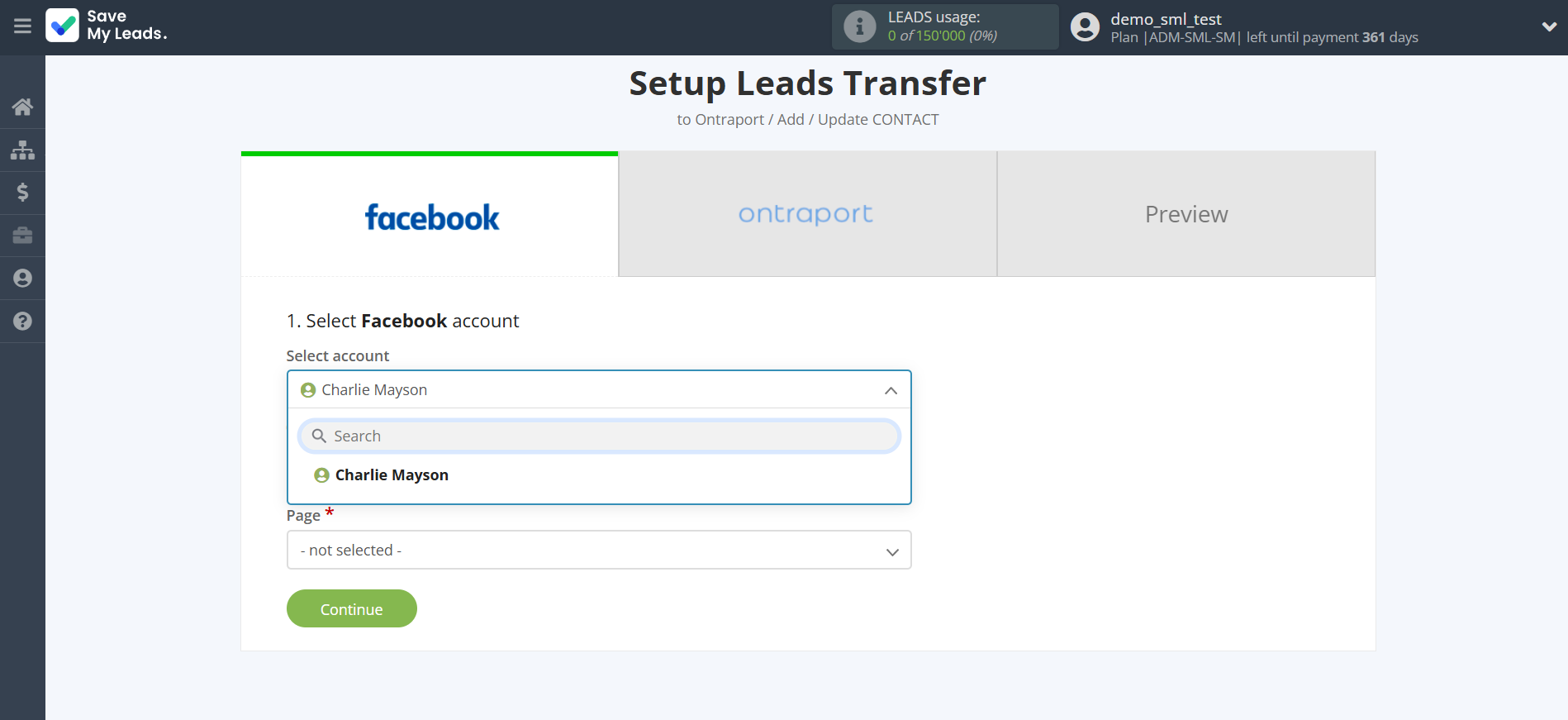This screenshot has width=1568, height=720.
Task: Switch to the Ontraport tab
Action: pos(807,214)
